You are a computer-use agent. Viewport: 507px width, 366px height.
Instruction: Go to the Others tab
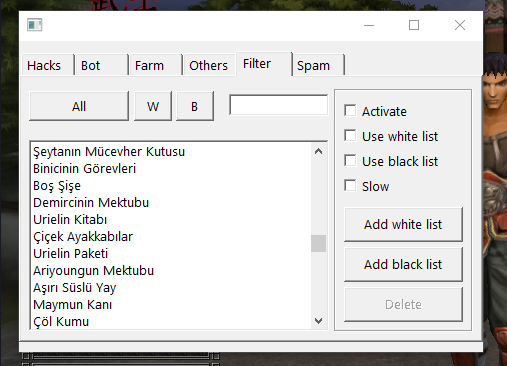210,65
